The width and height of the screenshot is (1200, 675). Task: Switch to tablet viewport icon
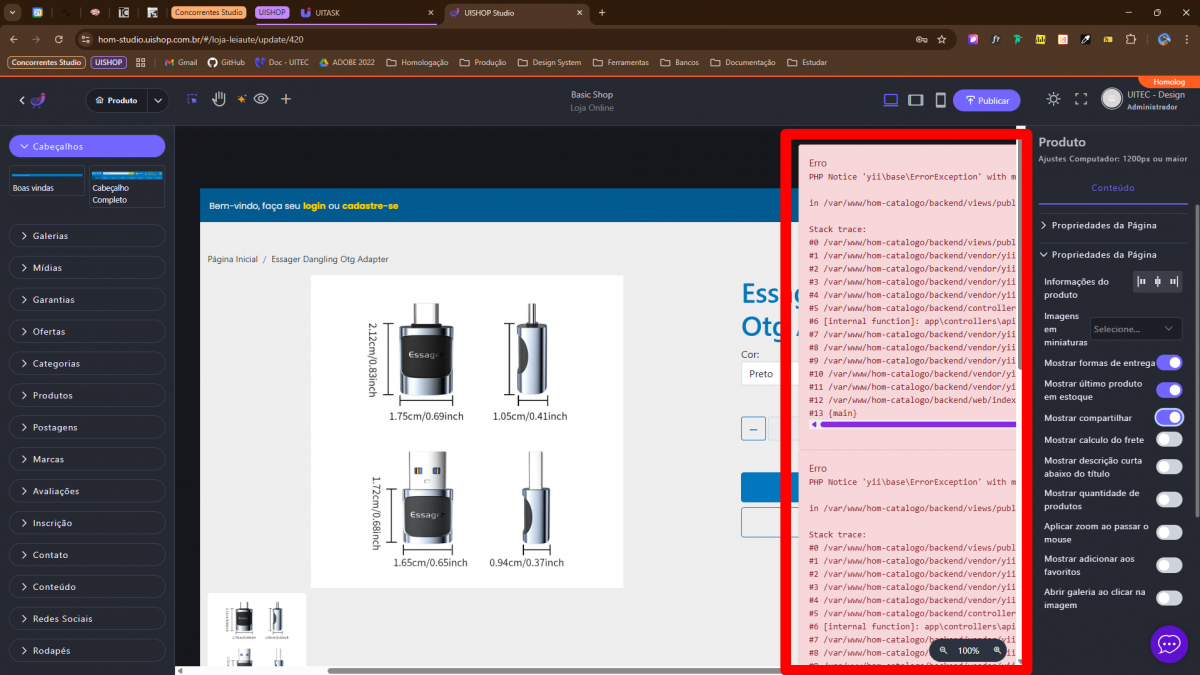click(915, 100)
